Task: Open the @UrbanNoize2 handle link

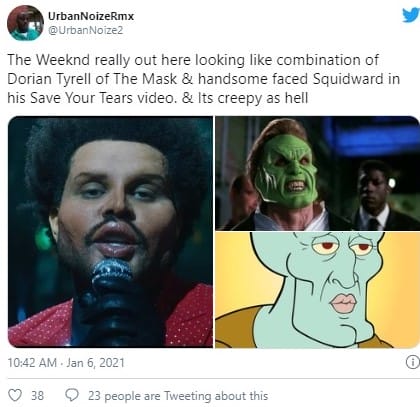Action: 86,30
